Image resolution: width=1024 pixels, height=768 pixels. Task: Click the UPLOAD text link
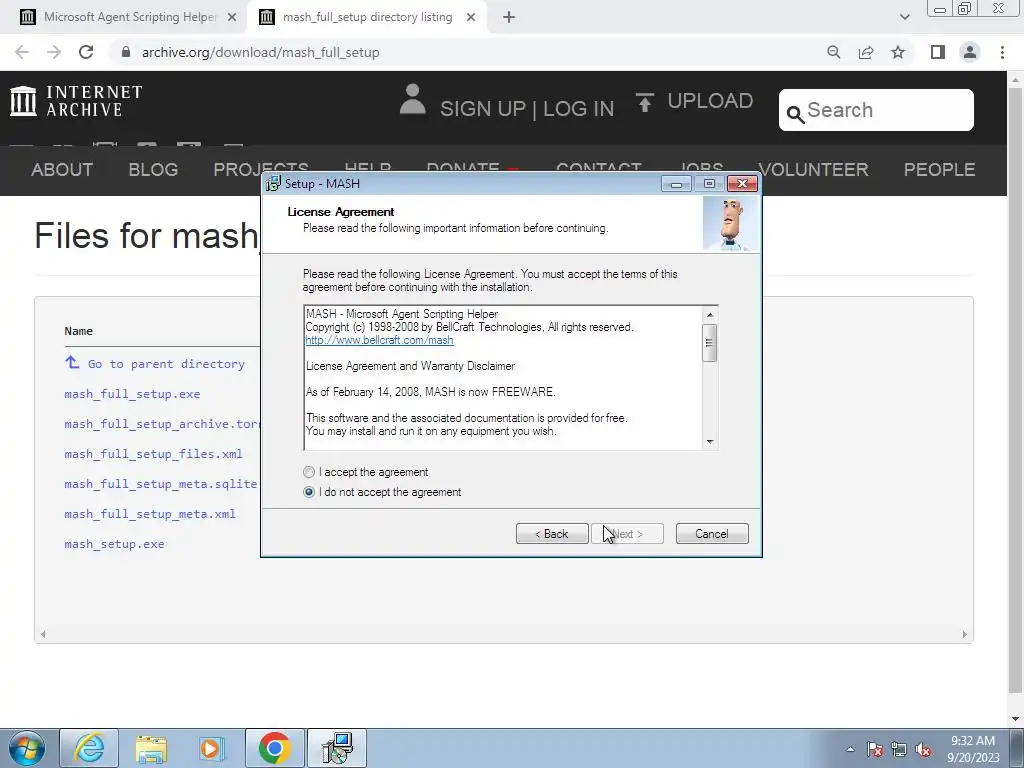pos(710,101)
